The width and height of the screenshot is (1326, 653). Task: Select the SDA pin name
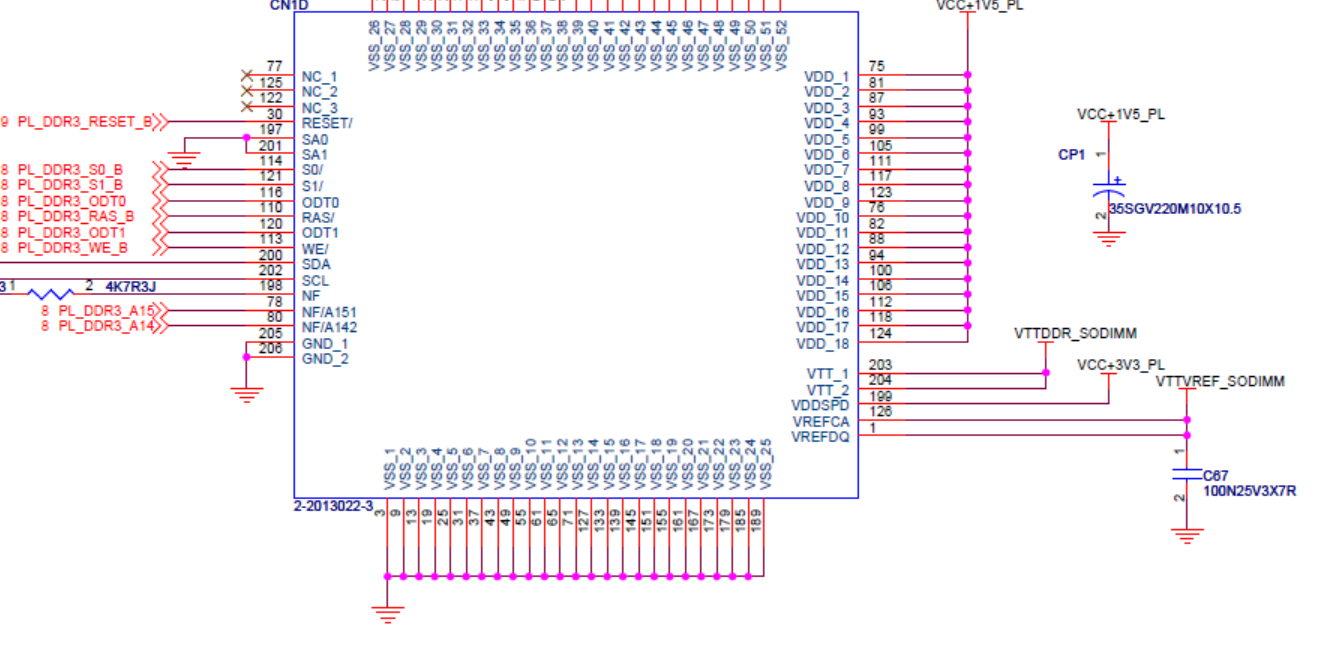[x=315, y=265]
